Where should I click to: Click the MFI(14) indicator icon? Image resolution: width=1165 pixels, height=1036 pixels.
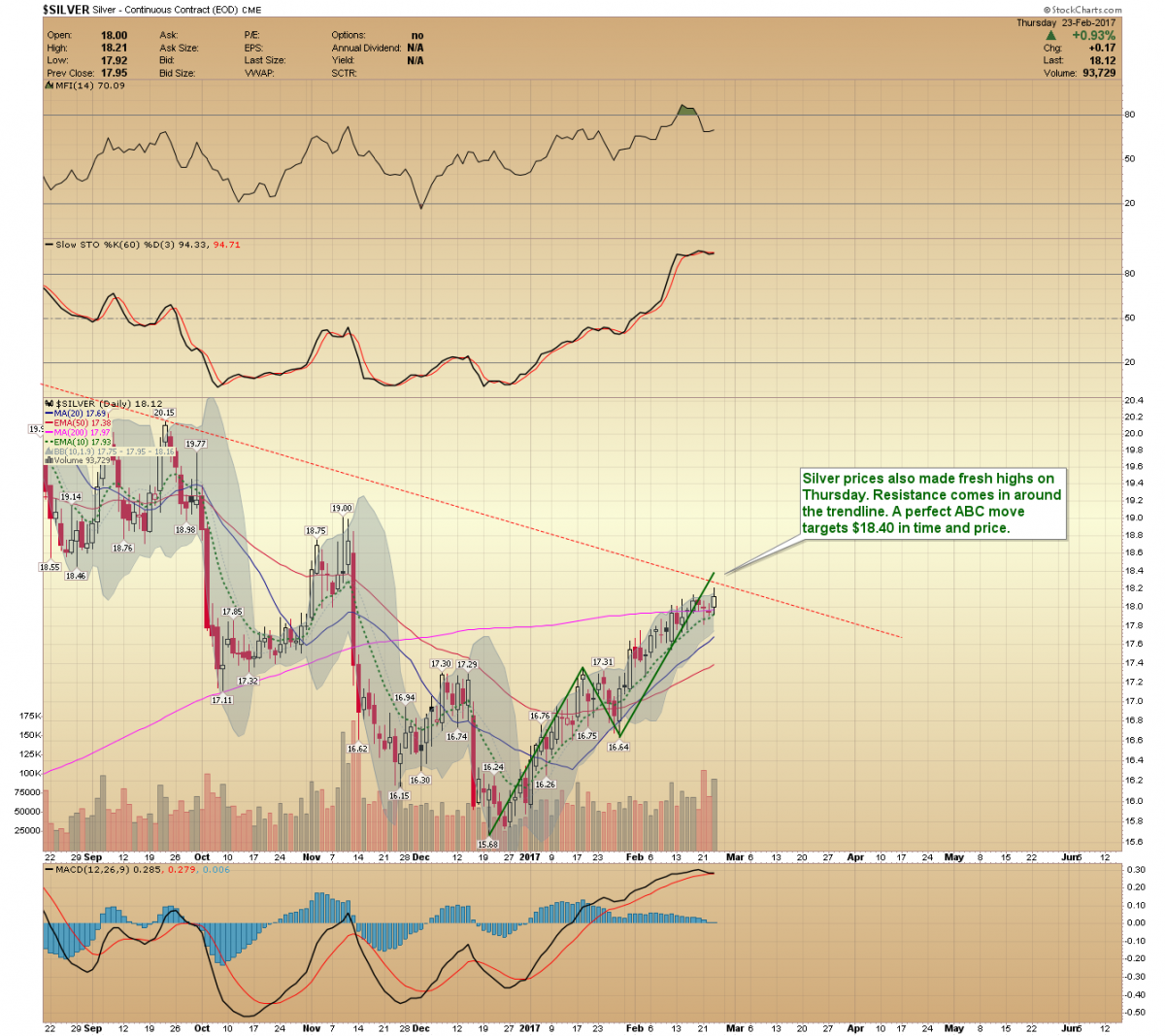click(x=50, y=85)
